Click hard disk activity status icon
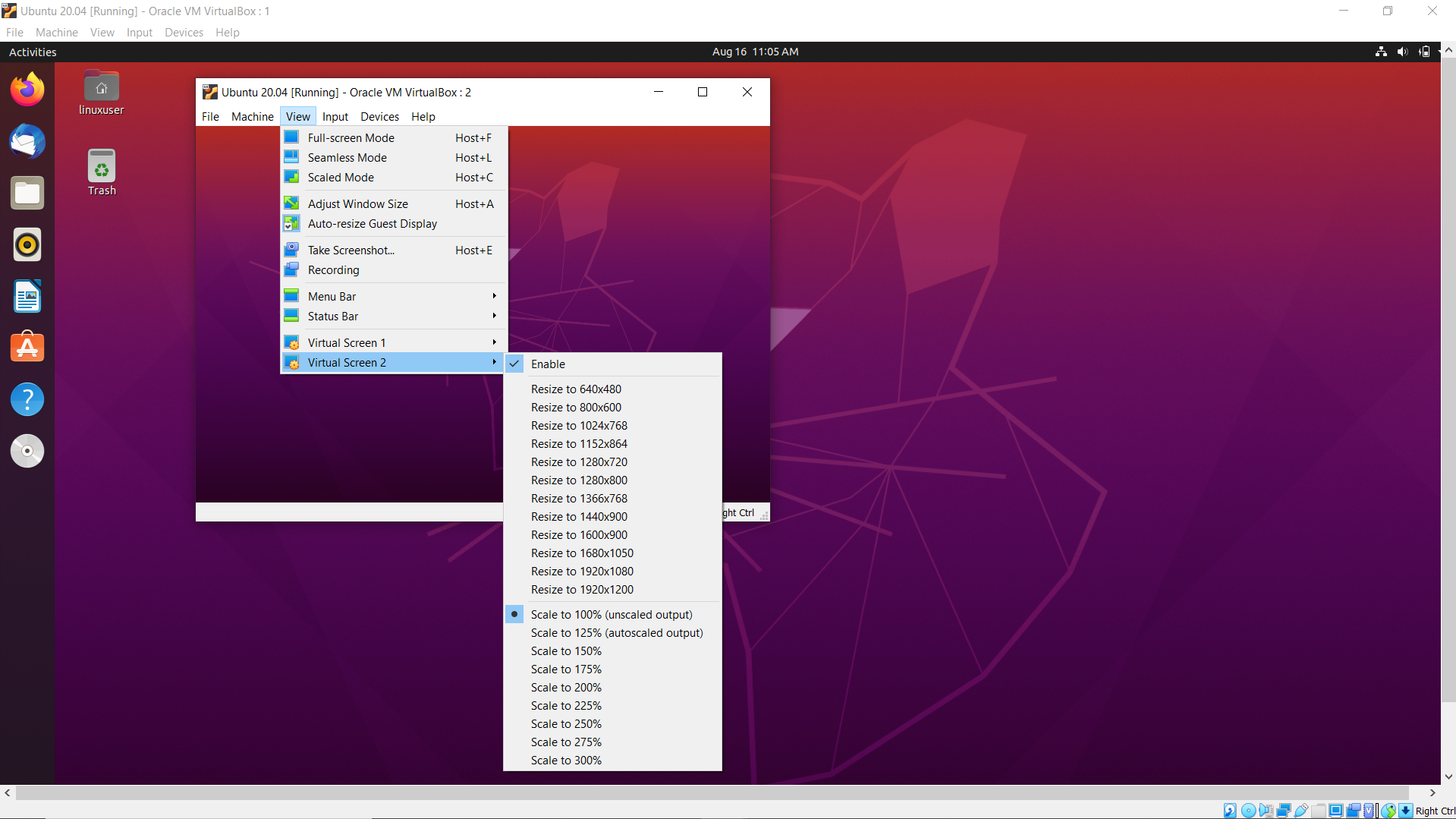1456x819 pixels. coord(1230,811)
